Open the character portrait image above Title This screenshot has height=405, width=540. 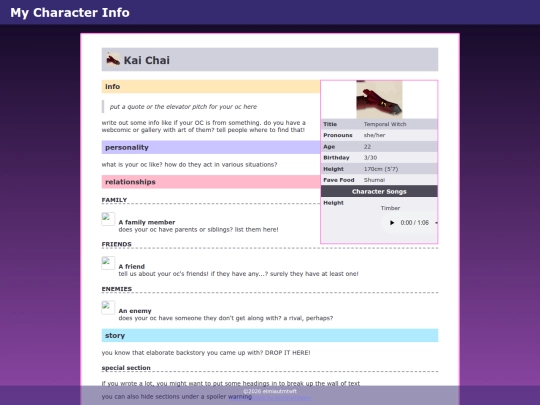coord(379,100)
